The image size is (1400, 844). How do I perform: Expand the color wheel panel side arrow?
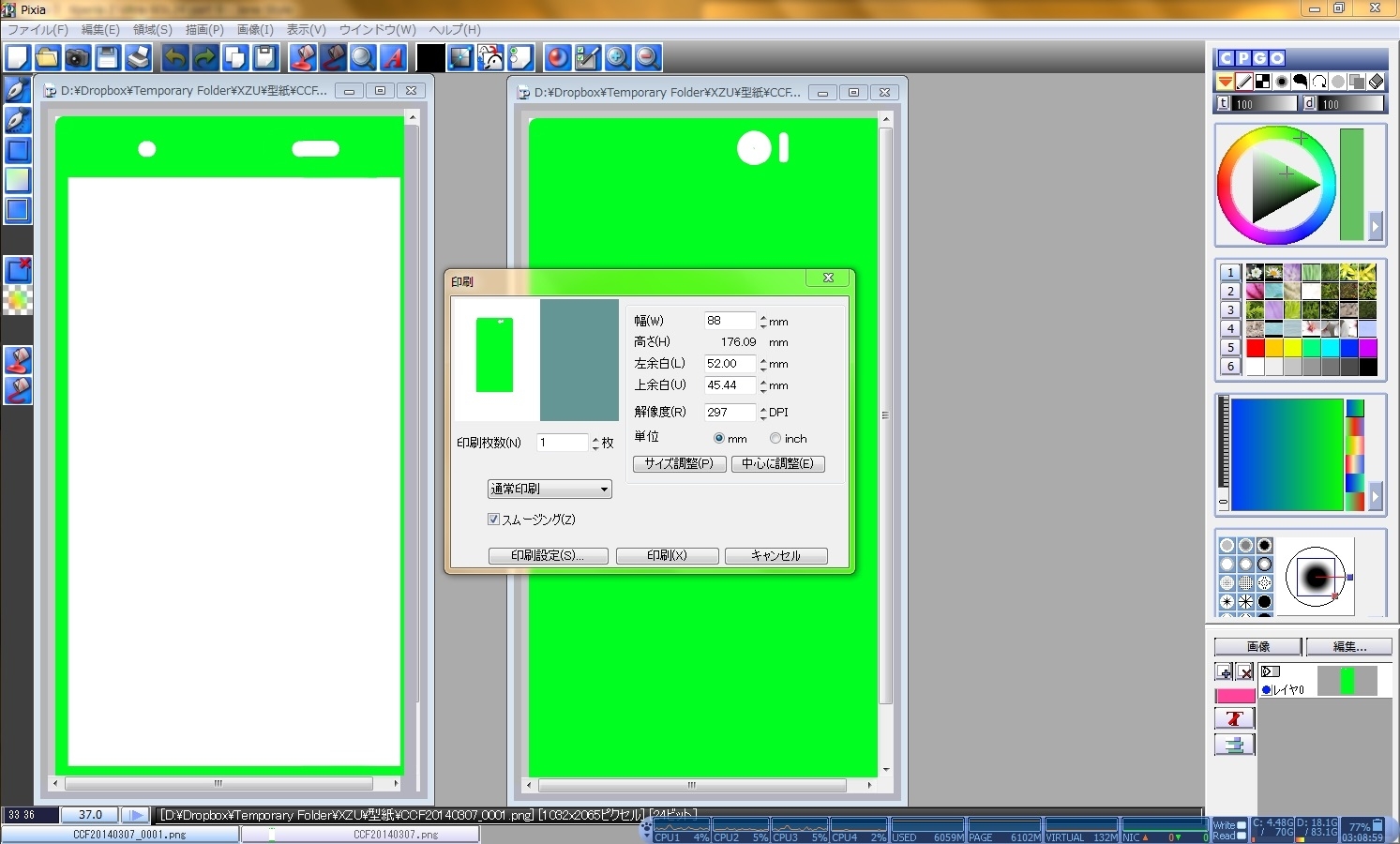click(x=1376, y=226)
